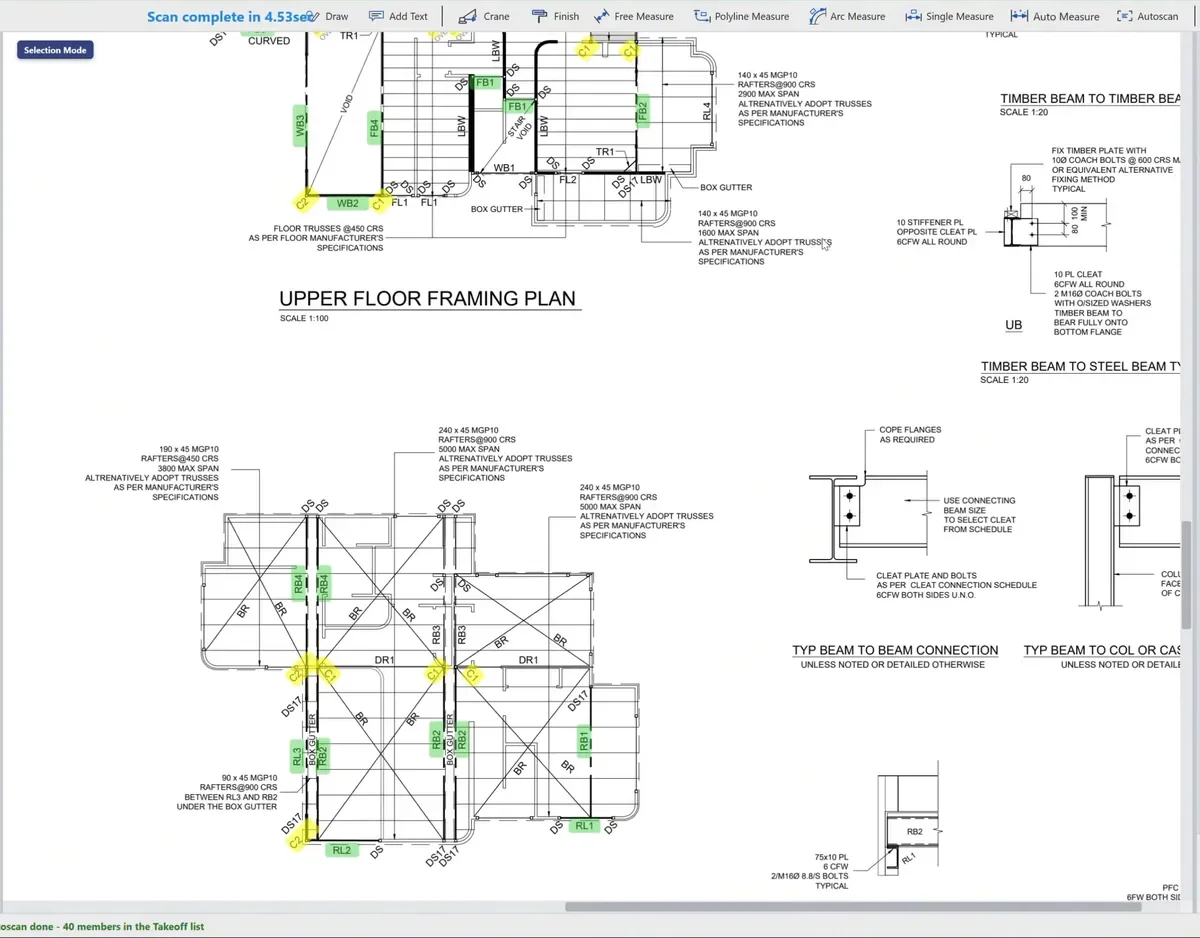Viewport: 1200px width, 938px height.
Task: Click the vertical scrollbar thumb on the right
Action: pyautogui.click(x=1187, y=575)
